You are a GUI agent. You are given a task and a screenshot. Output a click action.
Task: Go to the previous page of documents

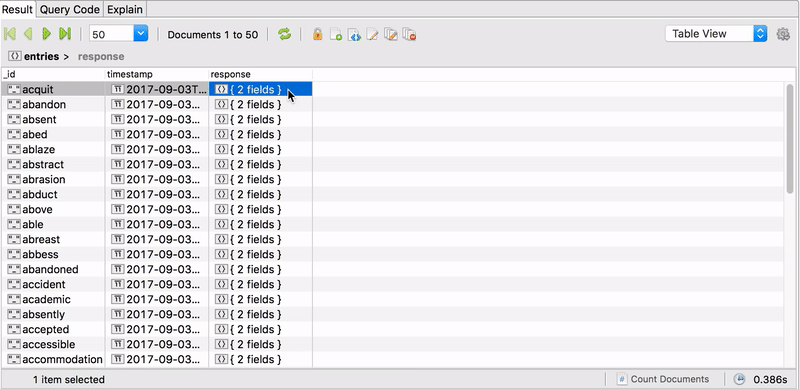[28, 34]
